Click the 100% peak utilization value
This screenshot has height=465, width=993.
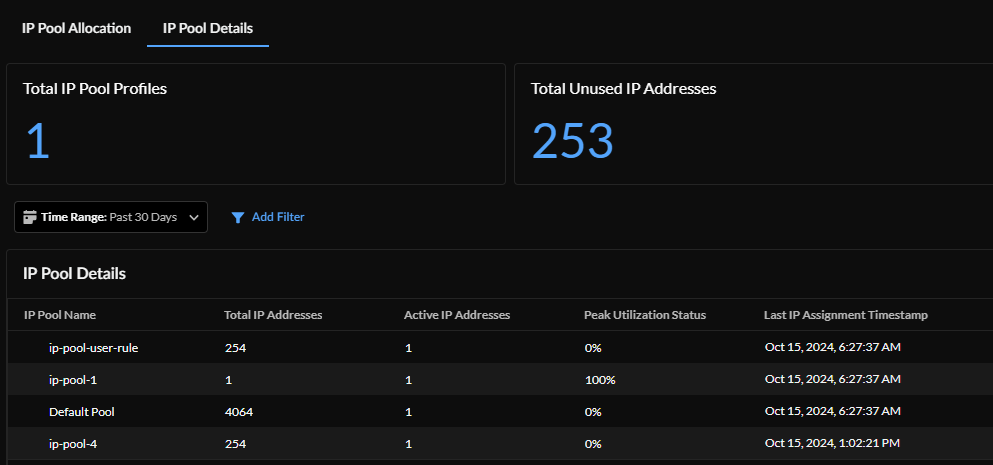(x=600, y=380)
